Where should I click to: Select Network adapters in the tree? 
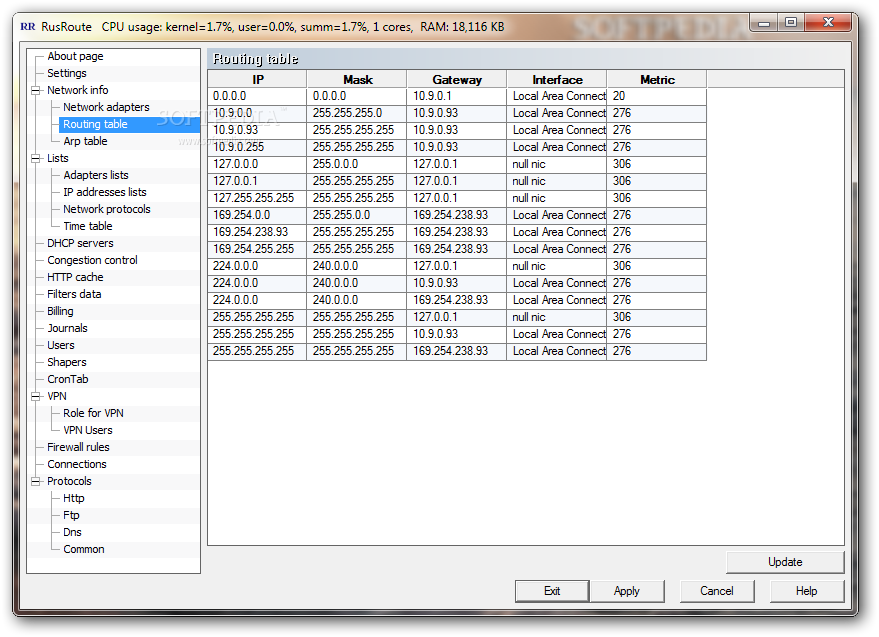coord(106,107)
